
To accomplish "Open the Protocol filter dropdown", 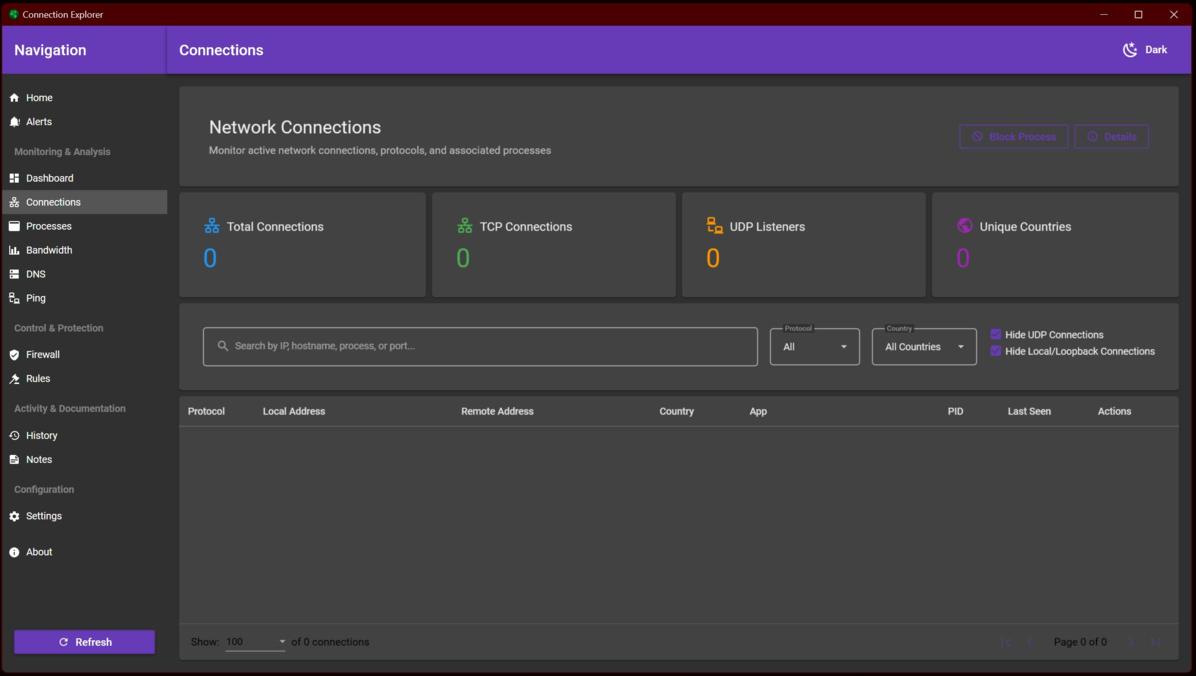I will pos(814,347).
